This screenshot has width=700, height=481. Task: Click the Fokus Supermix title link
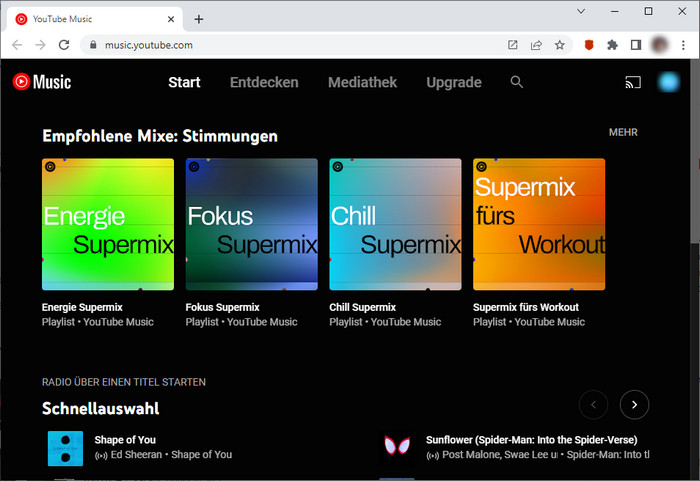(222, 307)
